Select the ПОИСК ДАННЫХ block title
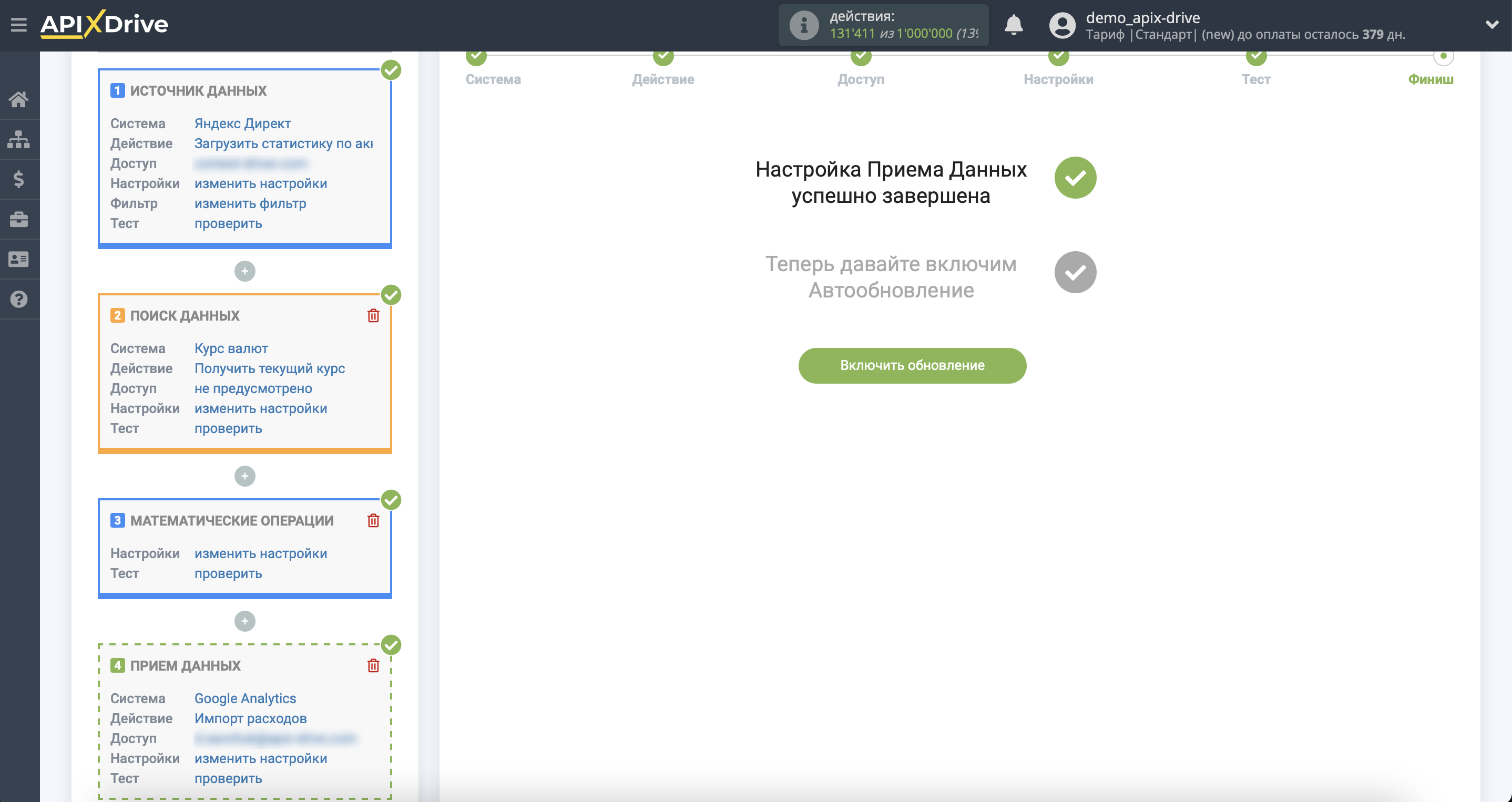 pyautogui.click(x=185, y=316)
